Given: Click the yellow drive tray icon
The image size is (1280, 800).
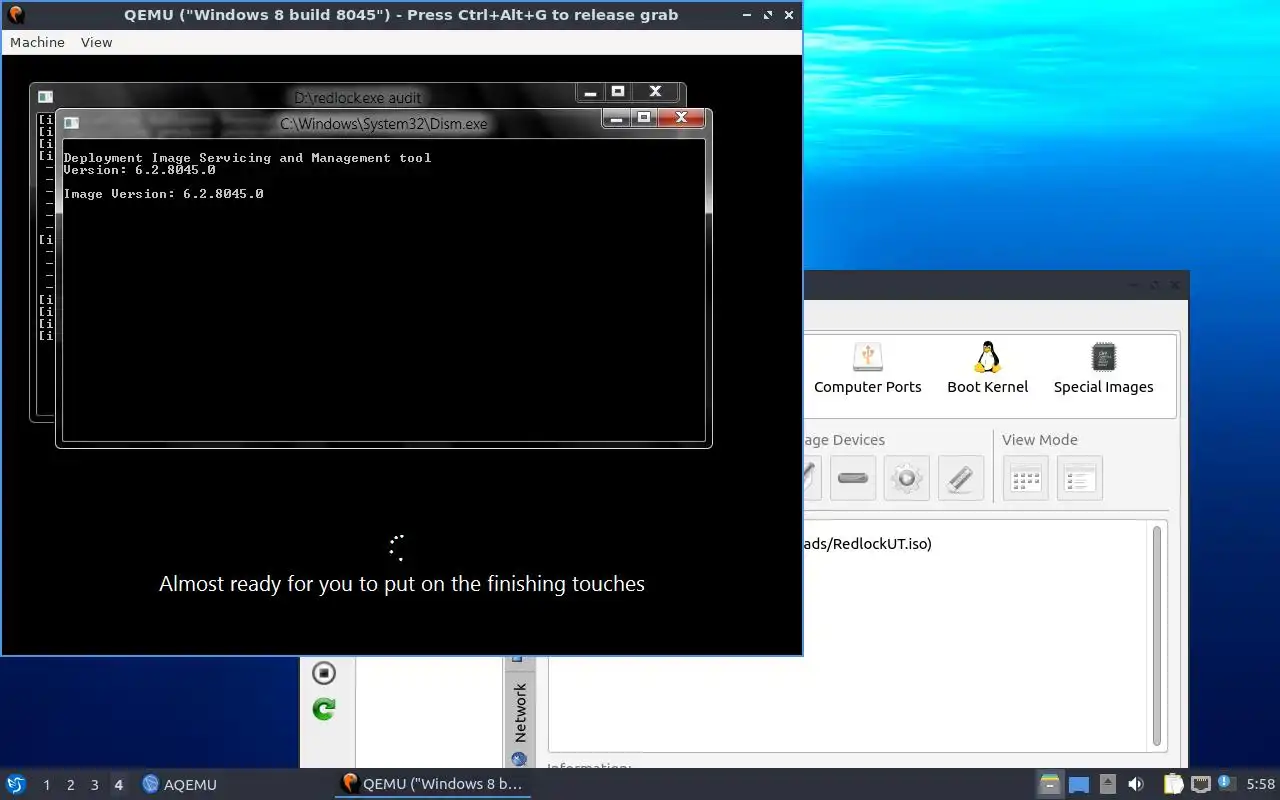Looking at the screenshot, I should pyautogui.click(x=1049, y=784).
